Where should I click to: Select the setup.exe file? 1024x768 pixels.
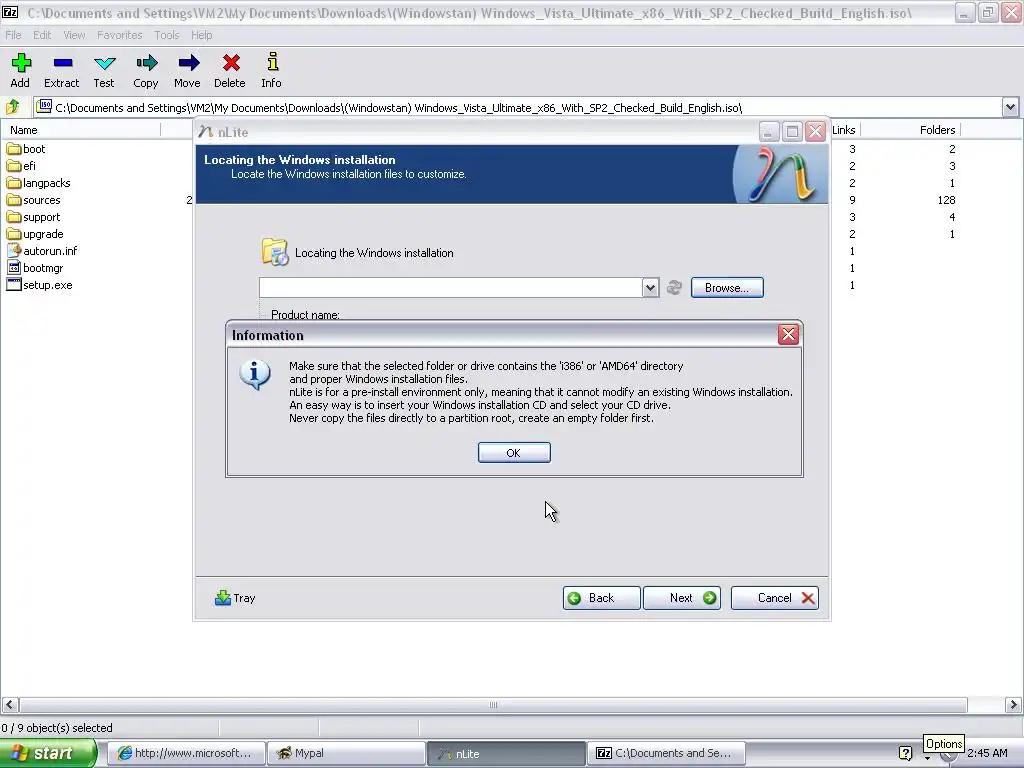(40, 285)
